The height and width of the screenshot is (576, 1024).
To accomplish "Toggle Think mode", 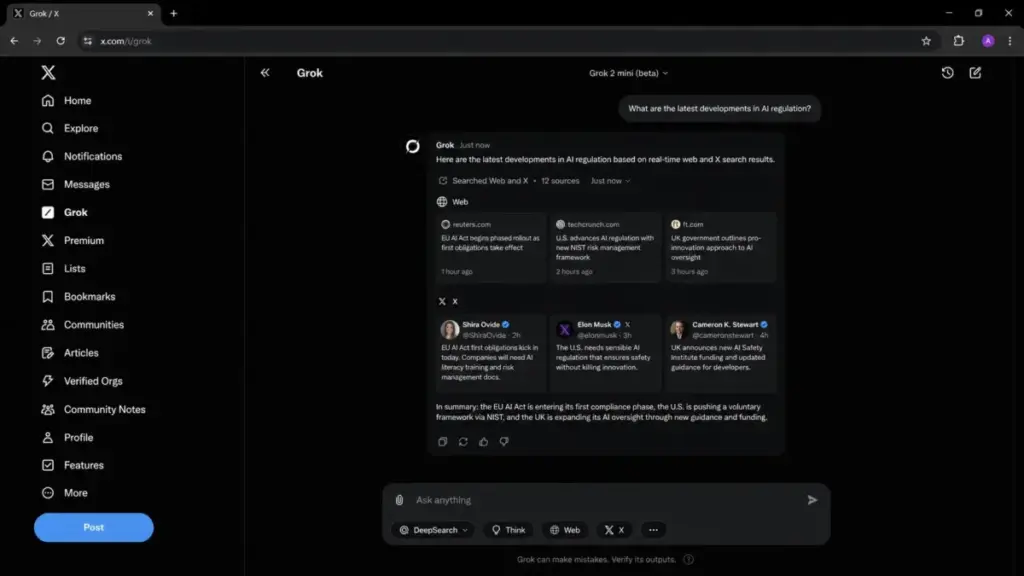I will 508,530.
